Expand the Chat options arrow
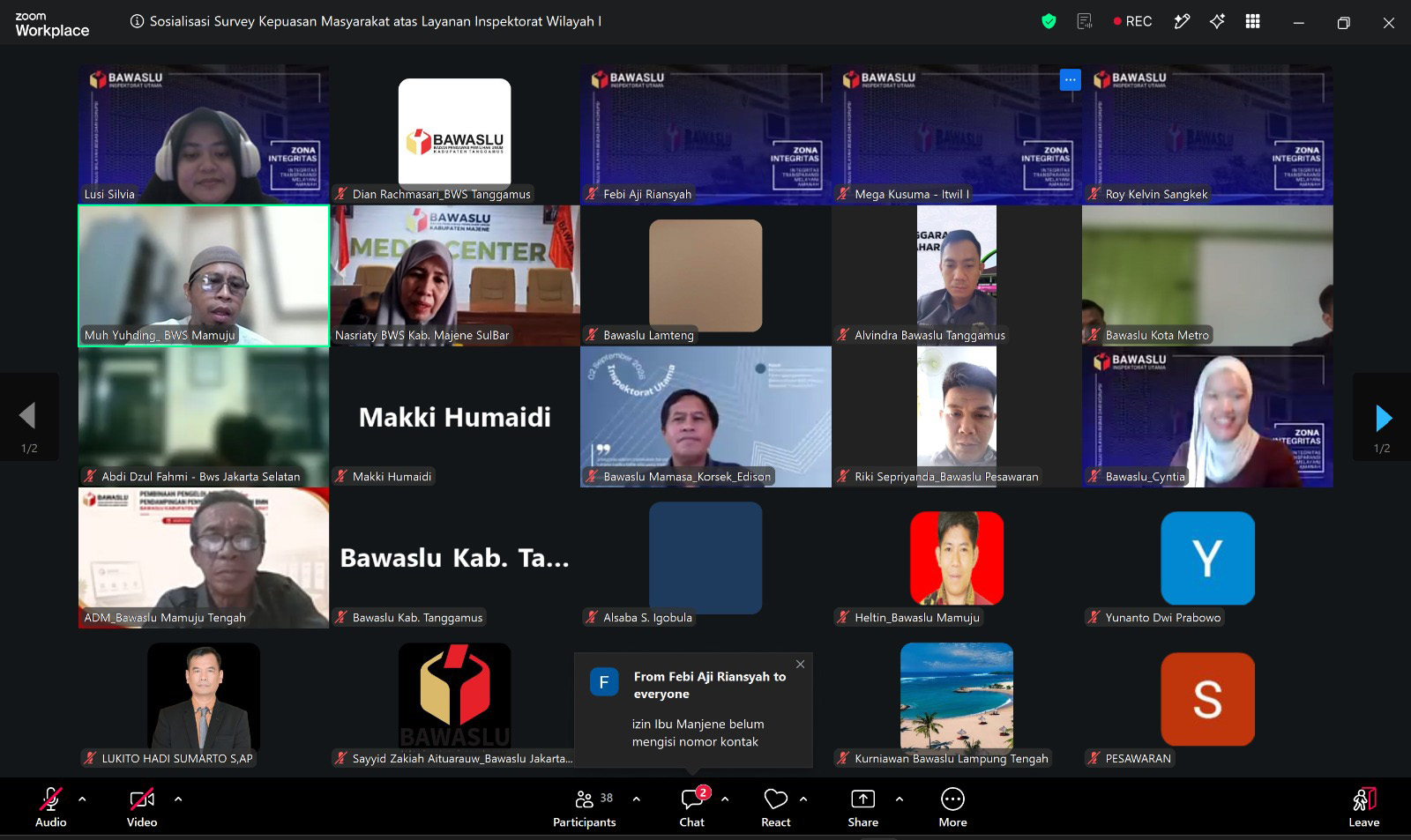The image size is (1411, 840). pos(725,799)
